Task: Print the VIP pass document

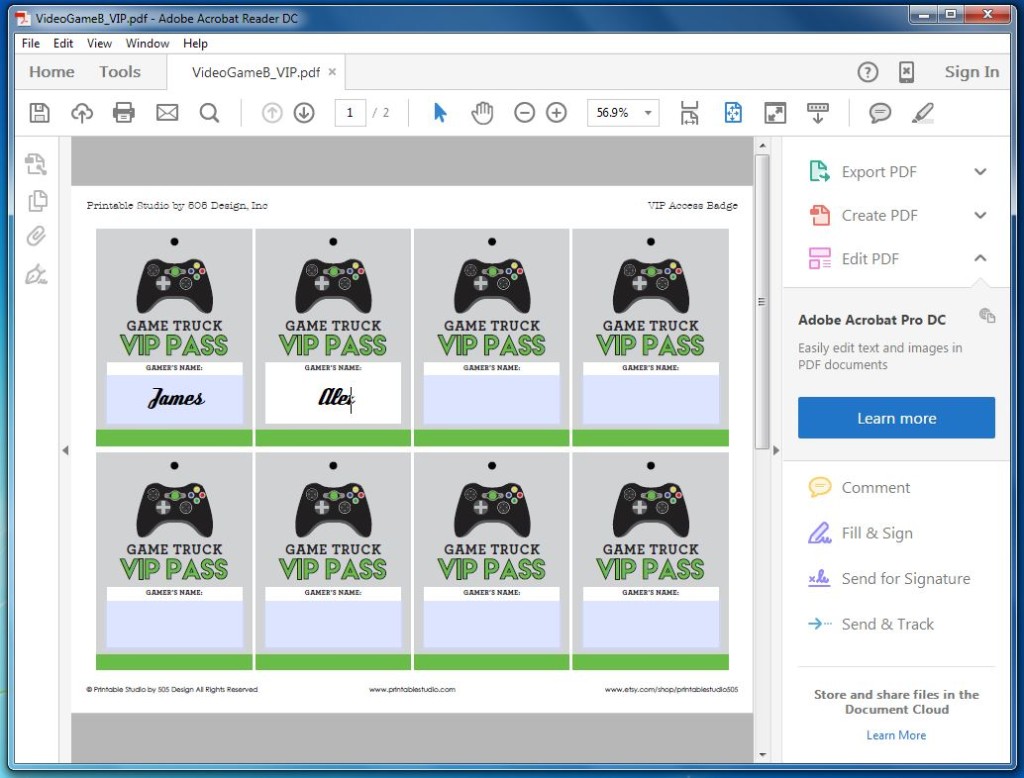Action: [x=123, y=112]
